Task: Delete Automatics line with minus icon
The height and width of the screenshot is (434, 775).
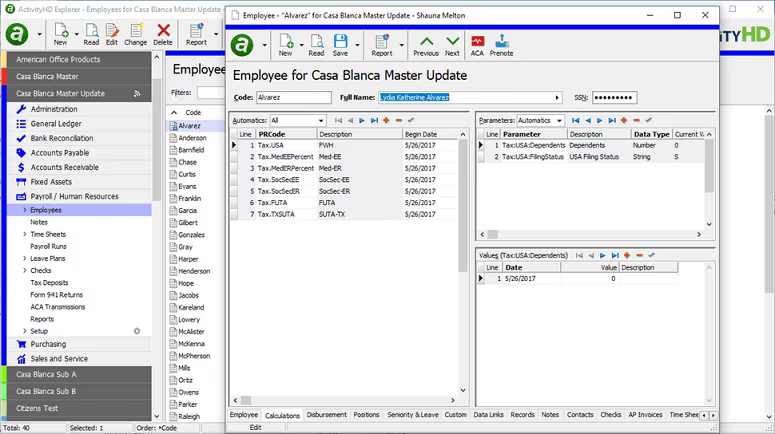Action: click(399, 120)
